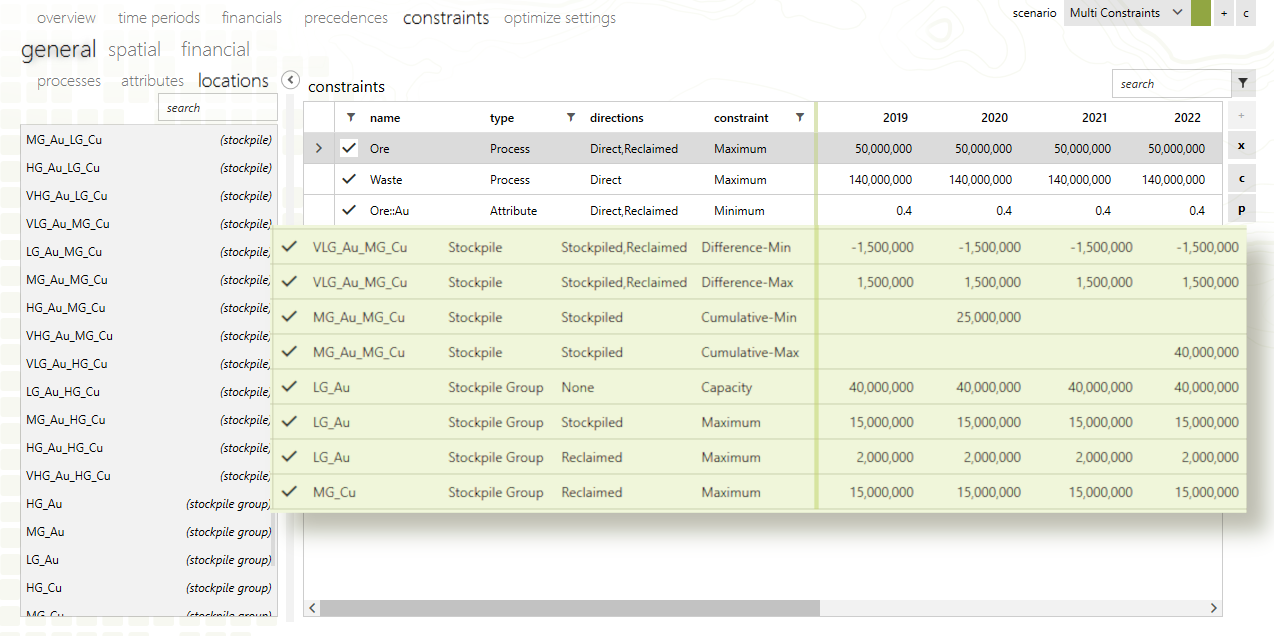Open the overview tab
The height and width of the screenshot is (636, 1274).
pyautogui.click(x=66, y=18)
